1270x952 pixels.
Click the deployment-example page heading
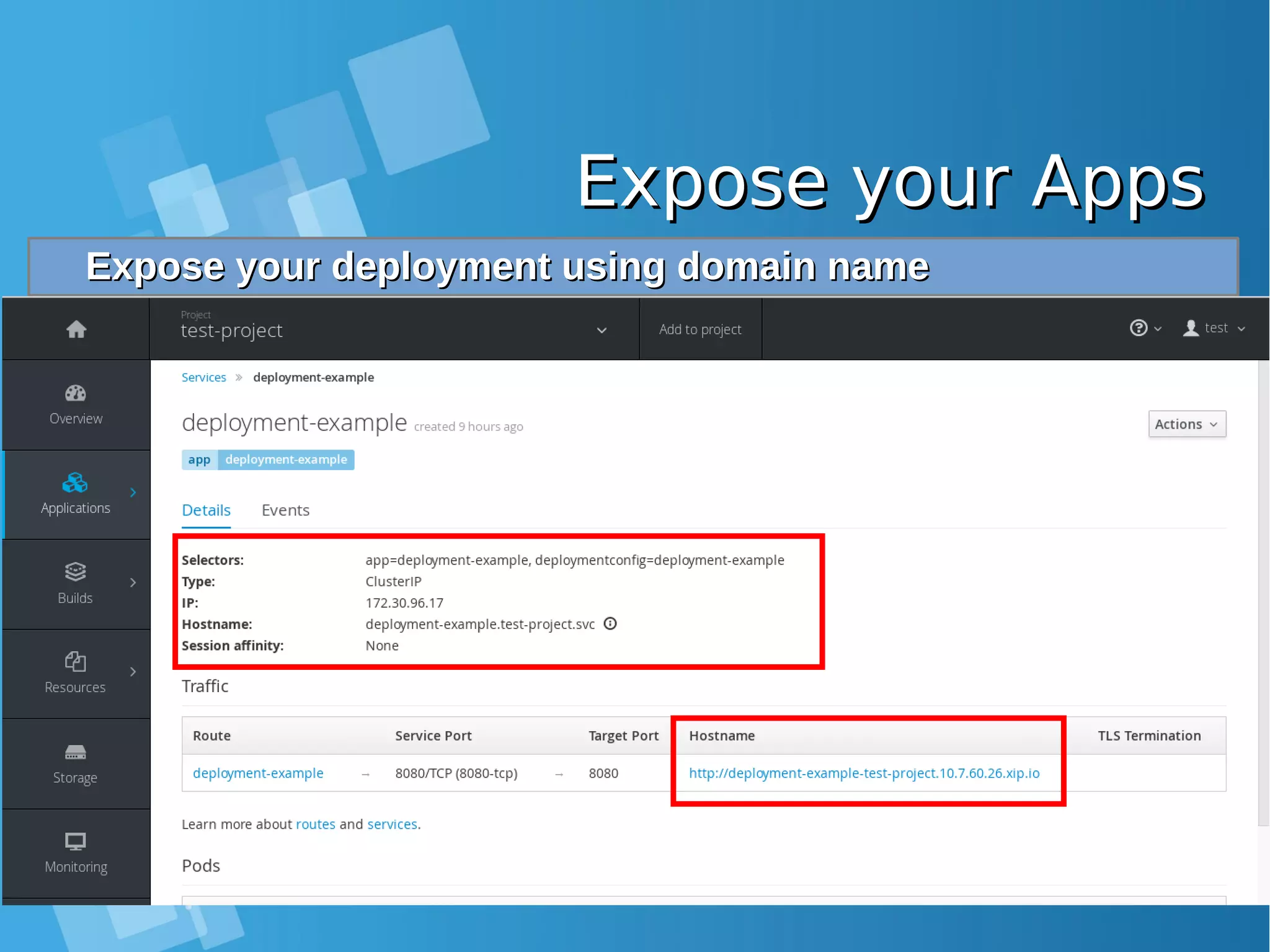[294, 423]
